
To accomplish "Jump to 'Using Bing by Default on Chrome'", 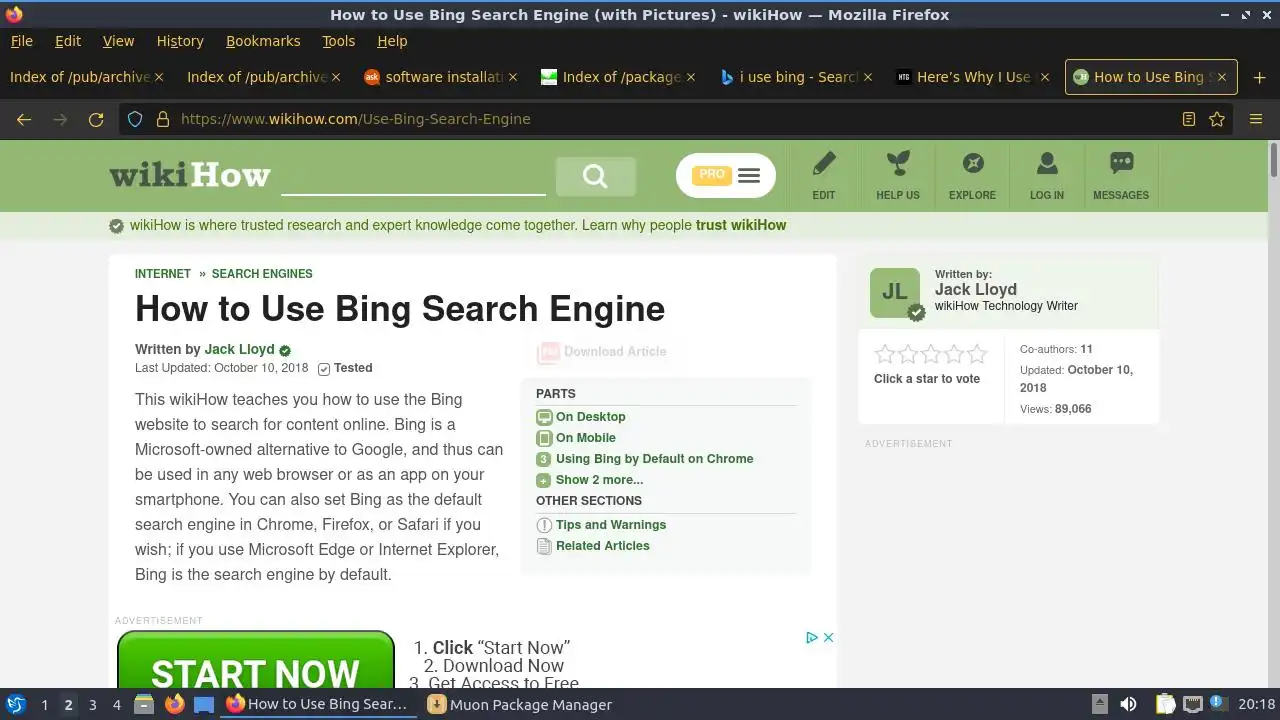I will pyautogui.click(x=654, y=459).
